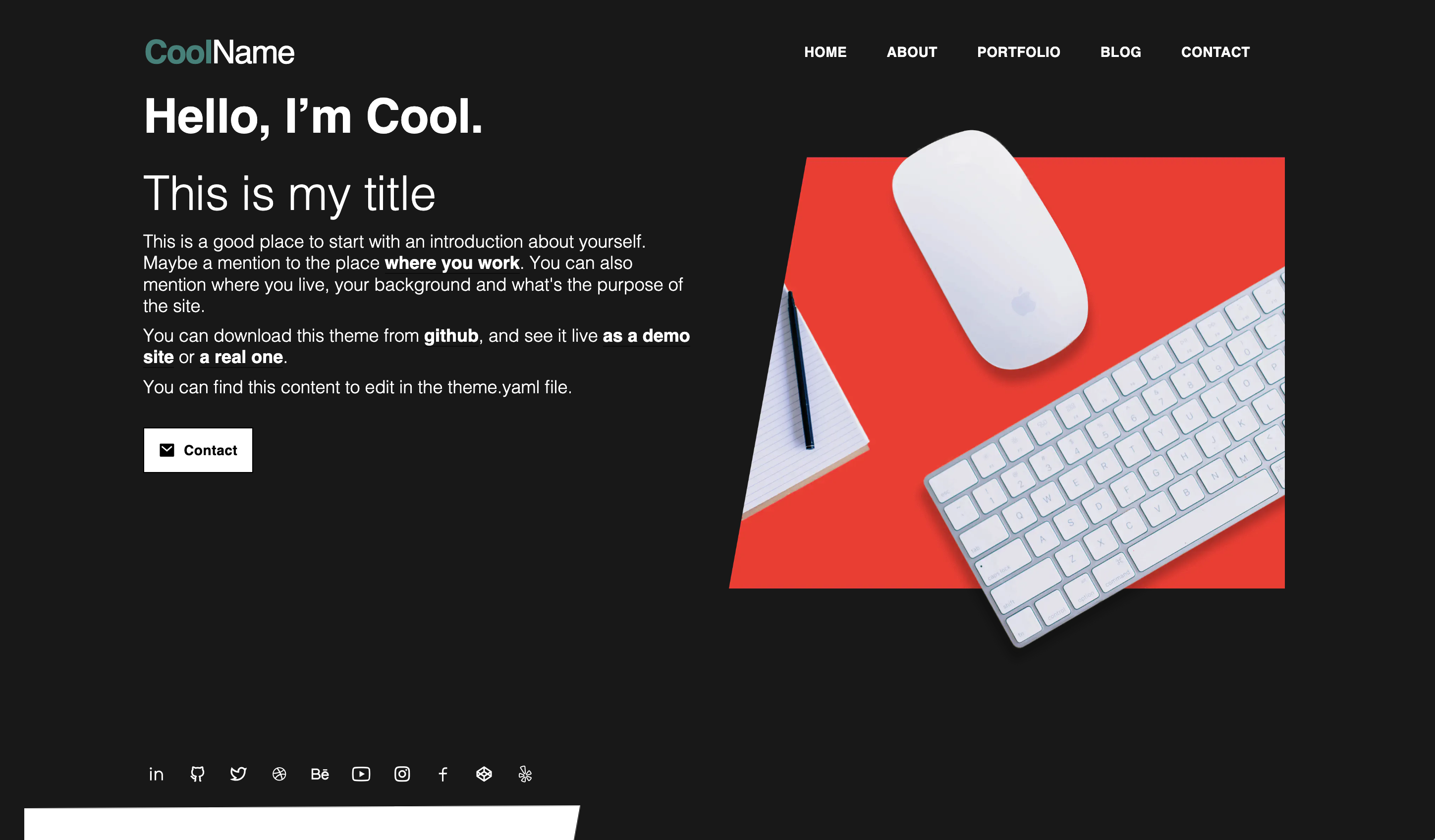Click the Instagram icon in footer

pos(401,774)
